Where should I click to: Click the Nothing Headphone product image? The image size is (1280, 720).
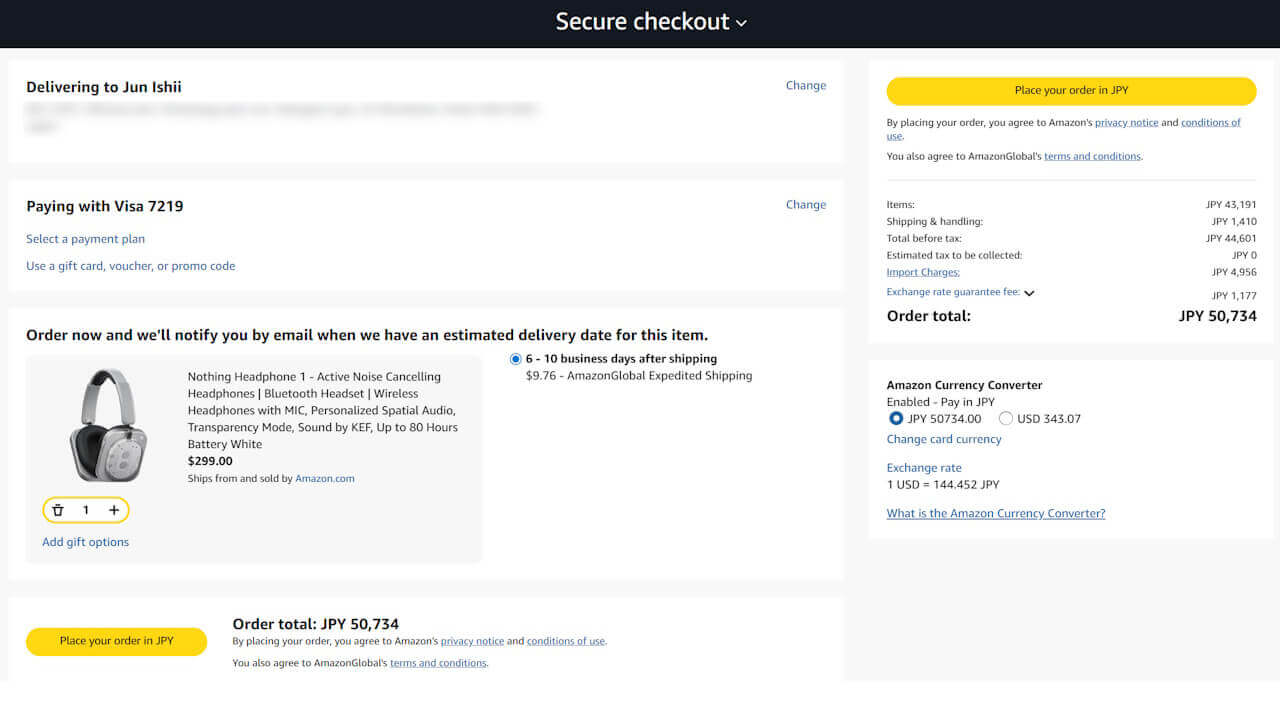point(108,425)
